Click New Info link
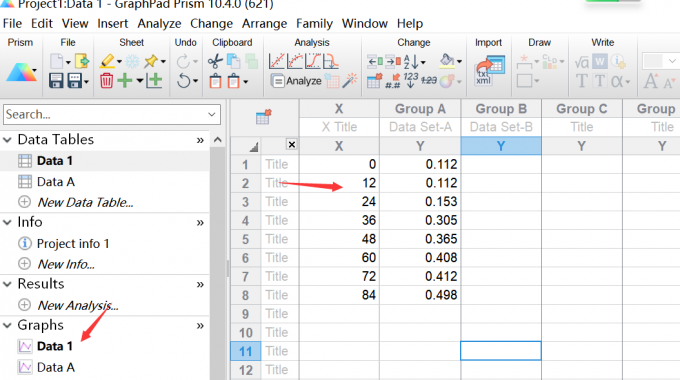The height and width of the screenshot is (380, 680). [x=66, y=264]
